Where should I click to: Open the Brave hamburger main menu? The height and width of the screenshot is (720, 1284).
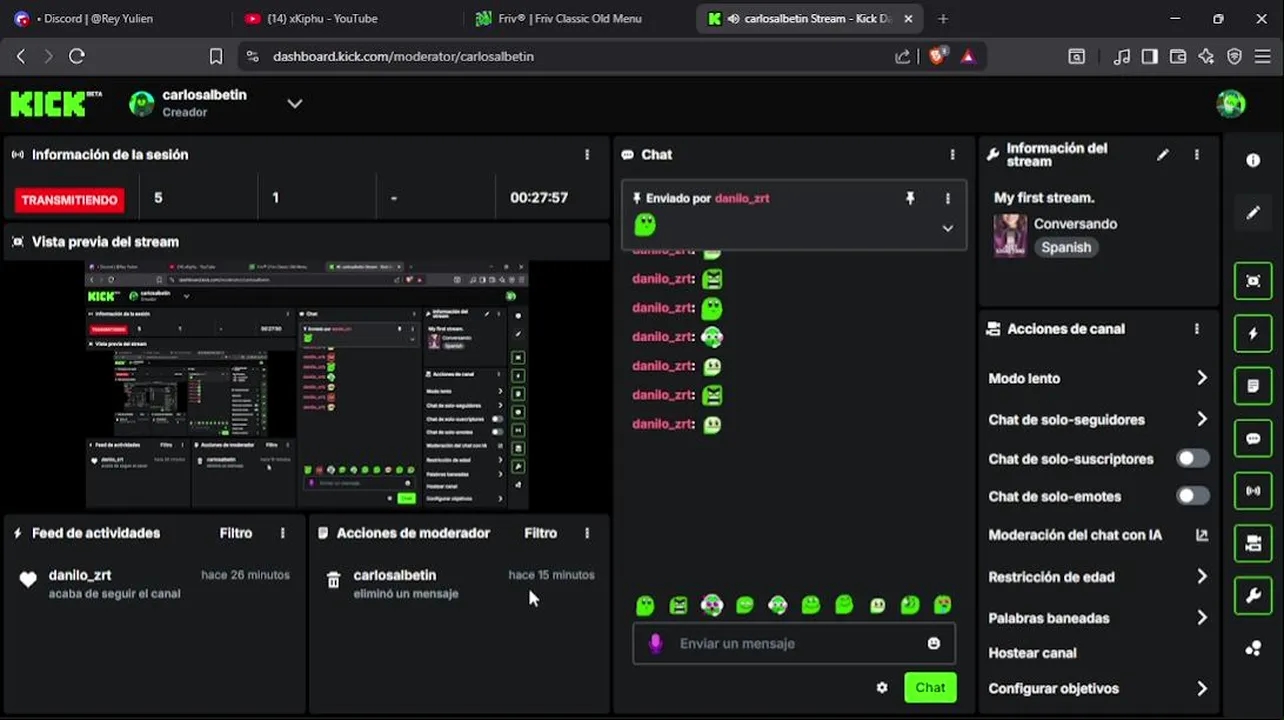[x=1262, y=57]
